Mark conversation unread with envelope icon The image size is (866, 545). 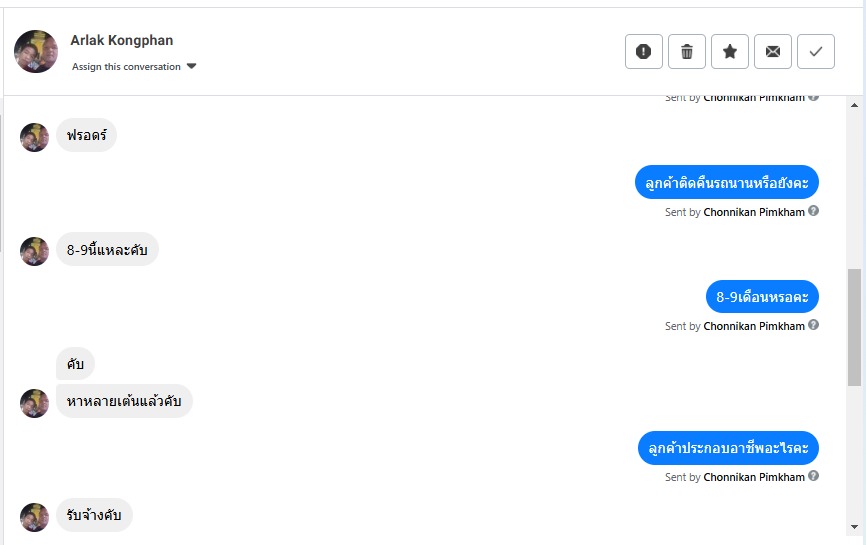tap(773, 52)
